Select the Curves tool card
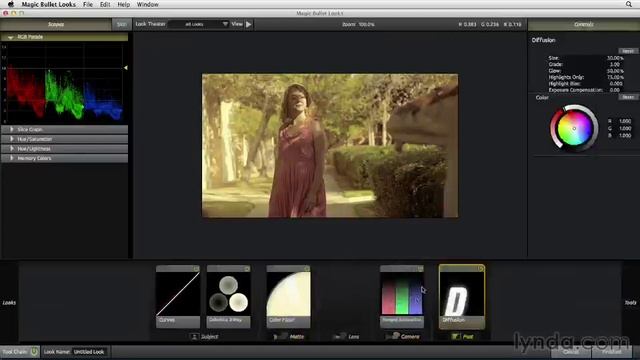 click(178, 297)
